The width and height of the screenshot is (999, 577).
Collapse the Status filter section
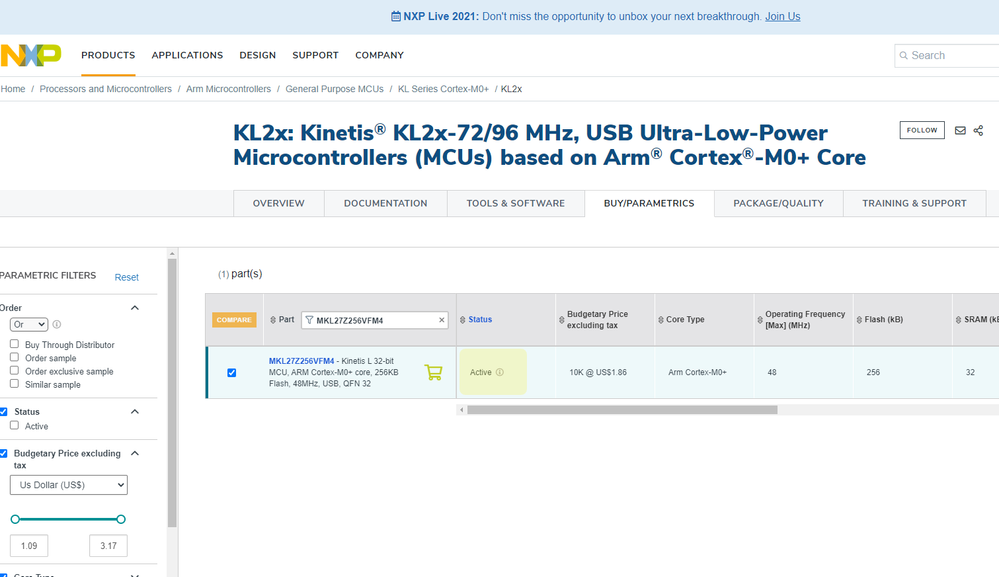pyautogui.click(x=135, y=411)
